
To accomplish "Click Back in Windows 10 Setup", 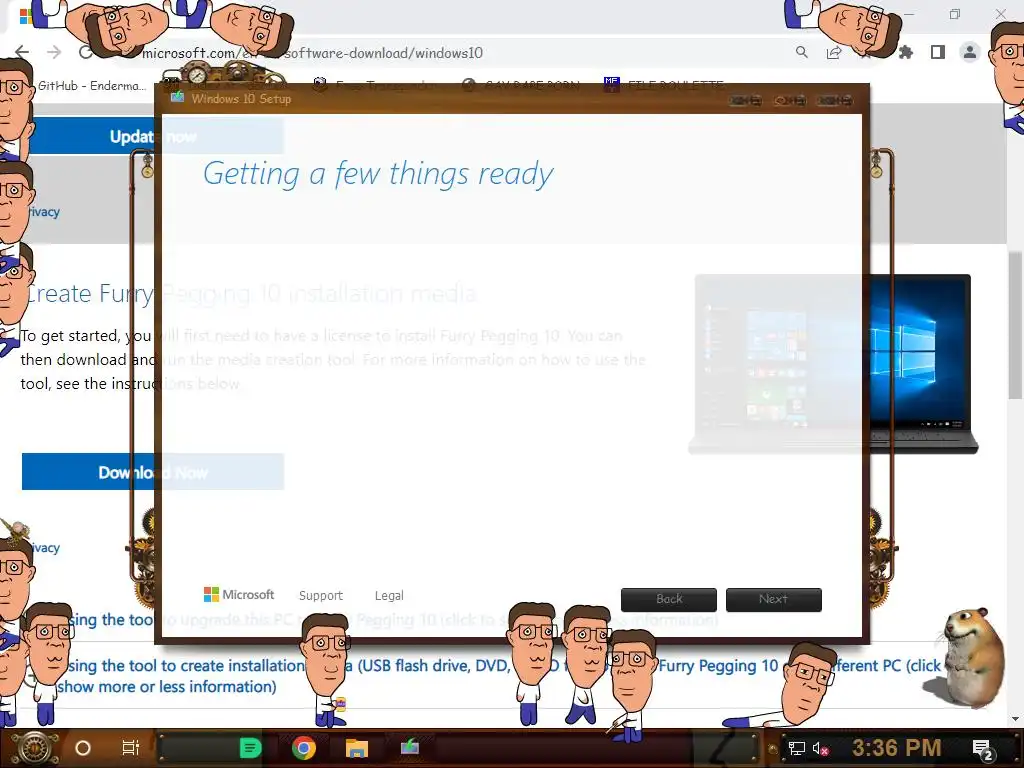I will (669, 599).
